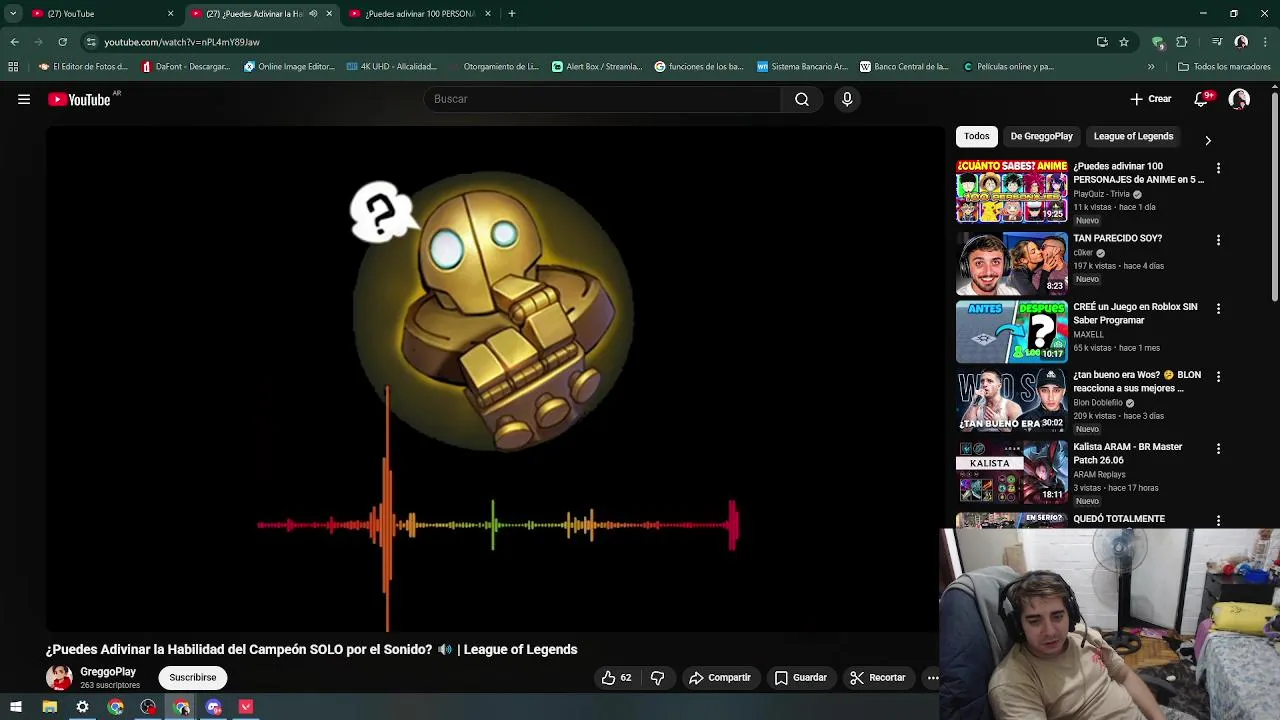Viewport: 1280px width, 720px height.
Task: Open options for TAN PARECIDO SOY video
Action: point(1218,240)
